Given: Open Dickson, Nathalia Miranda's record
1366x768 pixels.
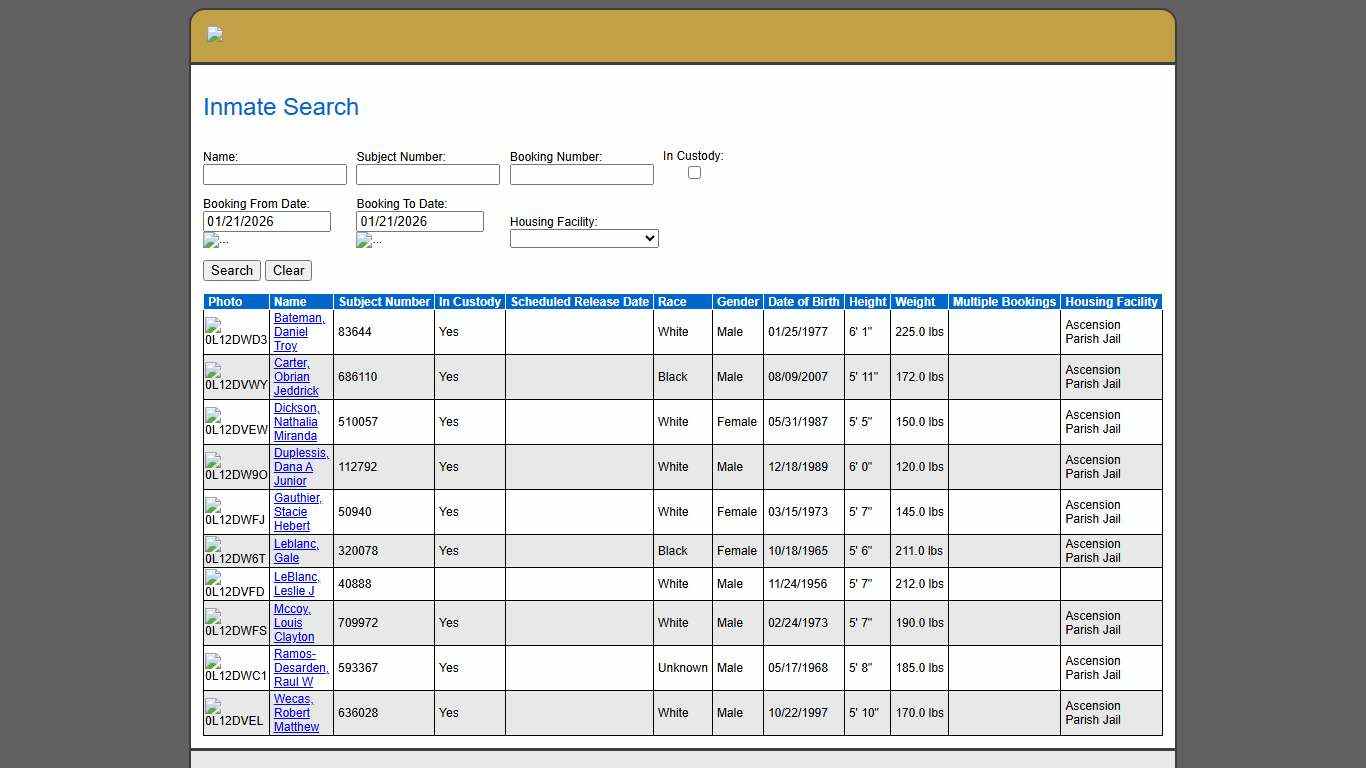Looking at the screenshot, I should click(296, 421).
